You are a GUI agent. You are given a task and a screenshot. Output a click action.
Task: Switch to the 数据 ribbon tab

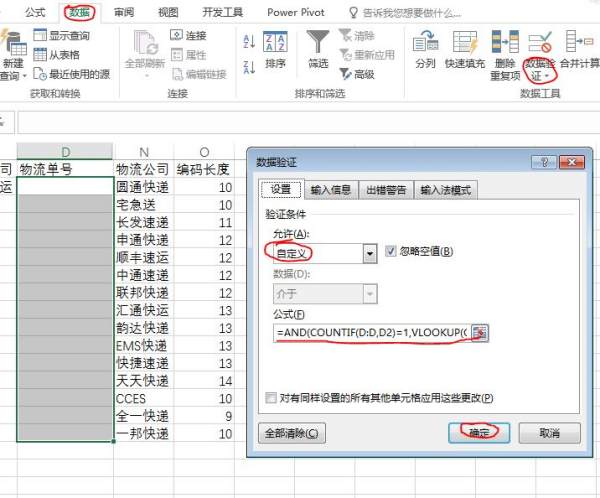tap(79, 12)
